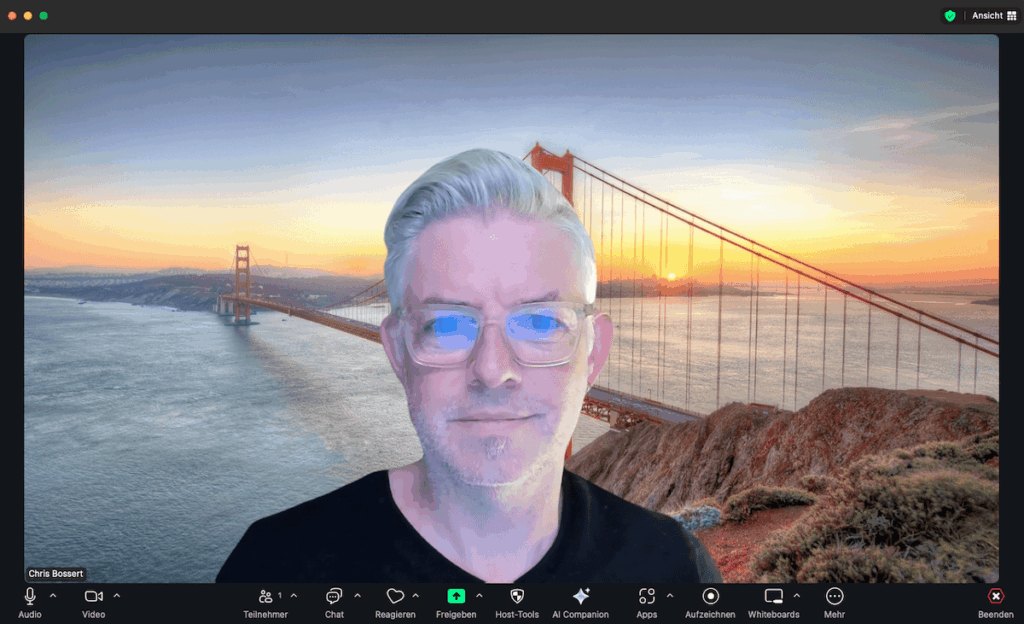
Task: End the meeting with Beenden
Action: pyautogui.click(x=995, y=597)
